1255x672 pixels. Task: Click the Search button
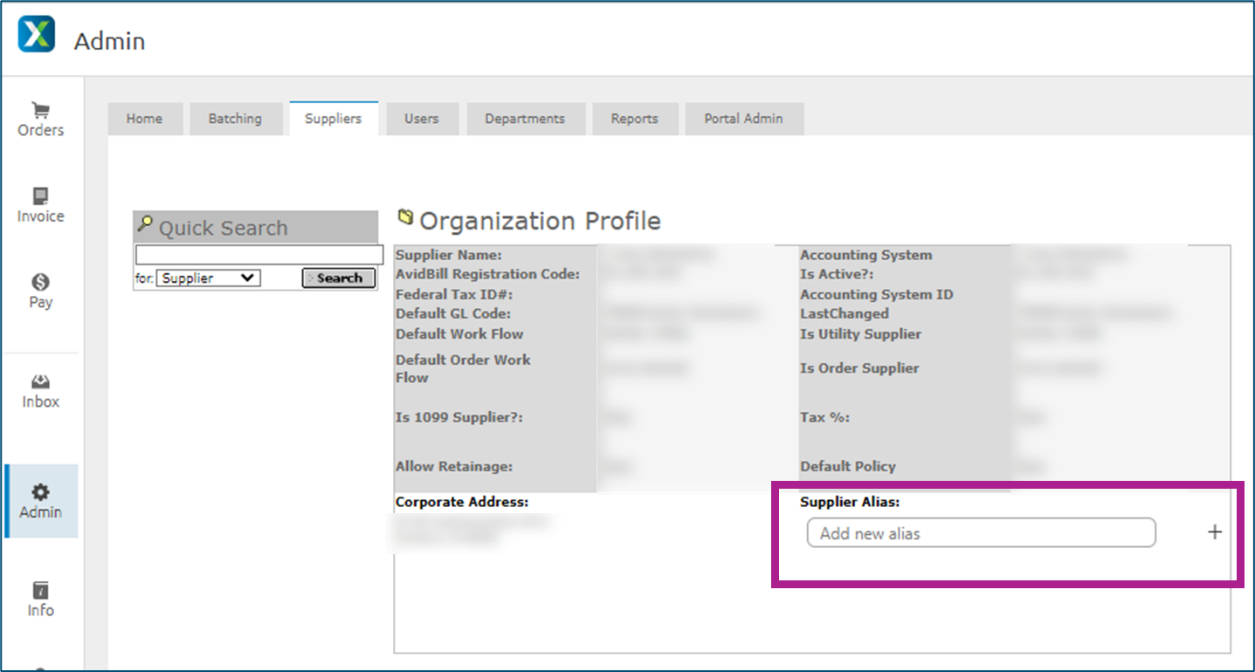(x=339, y=278)
